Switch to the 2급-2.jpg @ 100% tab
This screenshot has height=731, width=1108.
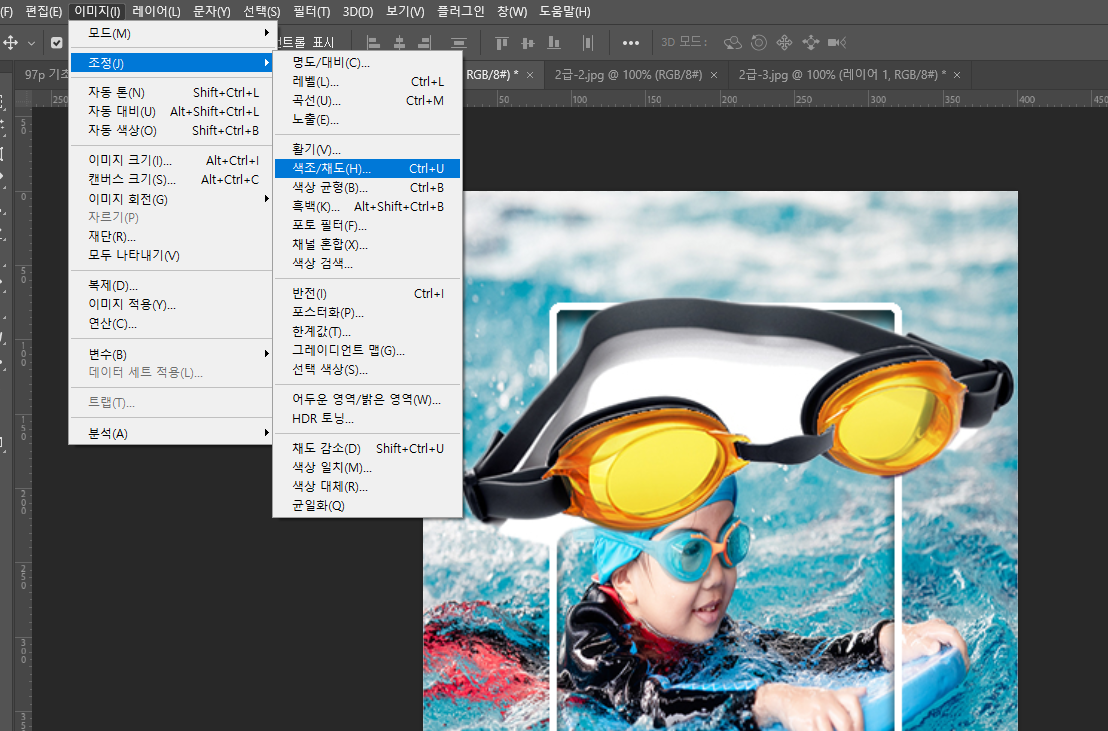pos(628,75)
